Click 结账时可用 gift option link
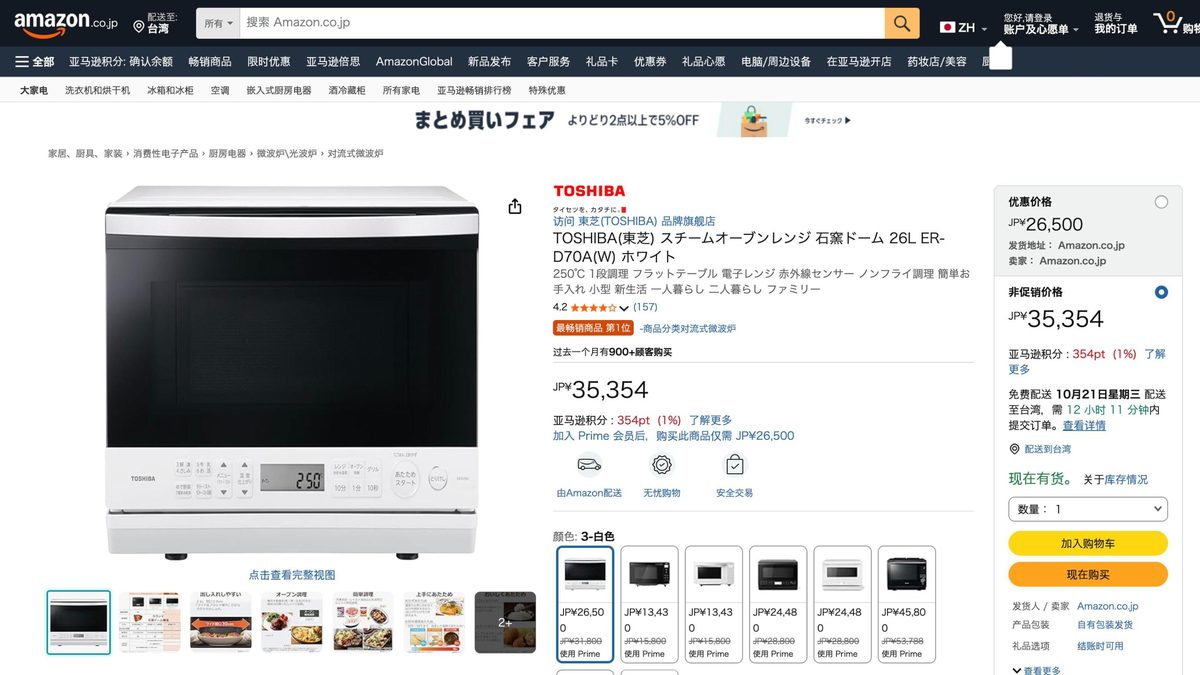The height and width of the screenshot is (675, 1200). (1100, 646)
